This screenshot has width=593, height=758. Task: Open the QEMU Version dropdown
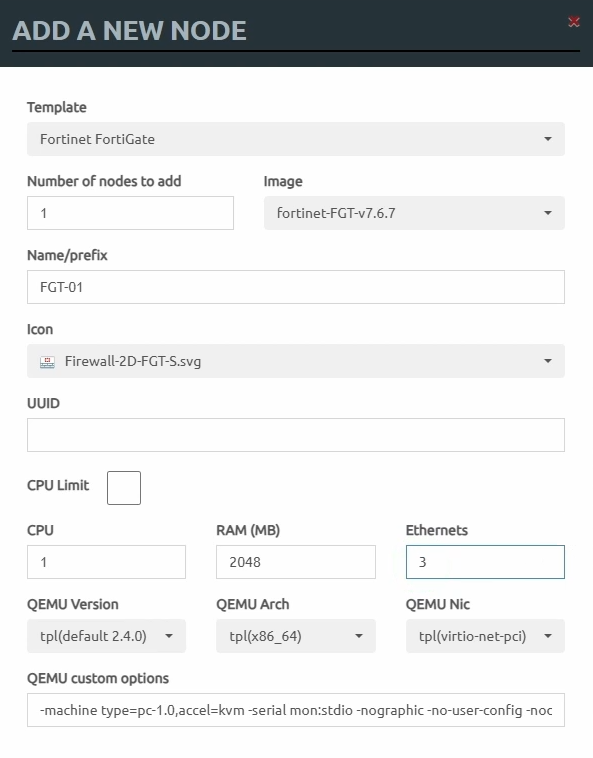(106, 636)
